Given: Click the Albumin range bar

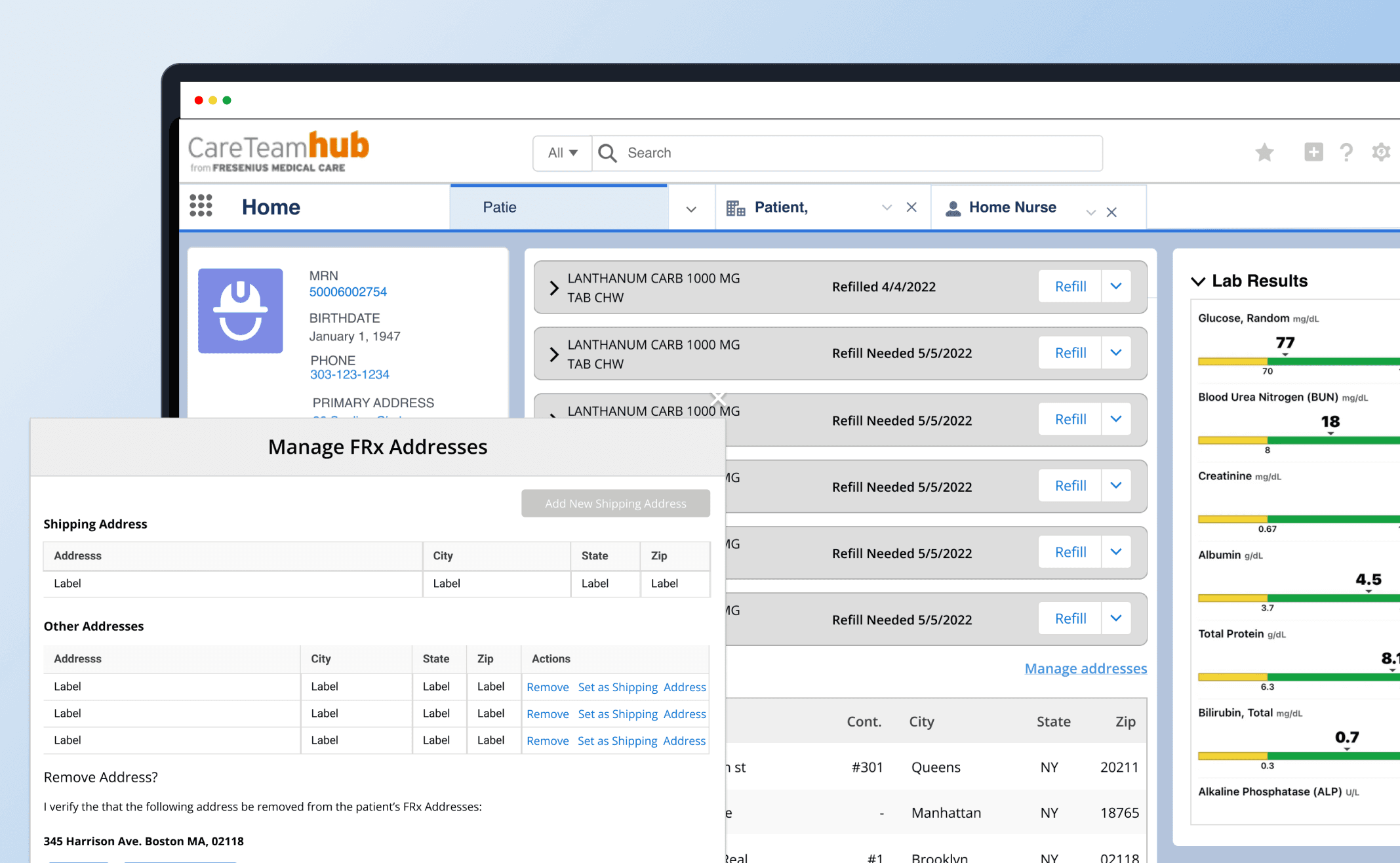Looking at the screenshot, I should pos(1299,598).
